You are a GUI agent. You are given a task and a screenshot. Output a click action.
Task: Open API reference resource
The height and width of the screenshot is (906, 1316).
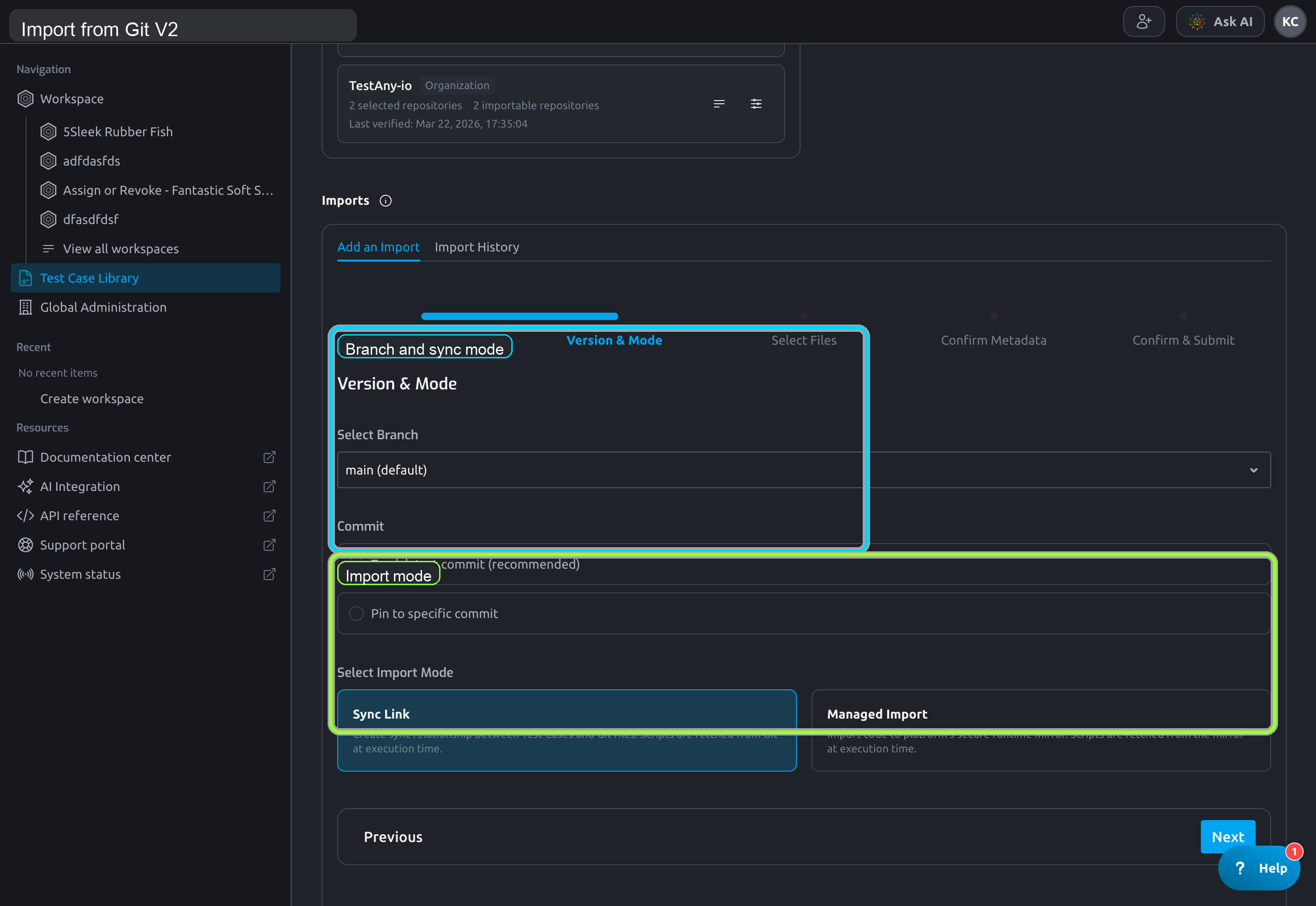click(80, 516)
